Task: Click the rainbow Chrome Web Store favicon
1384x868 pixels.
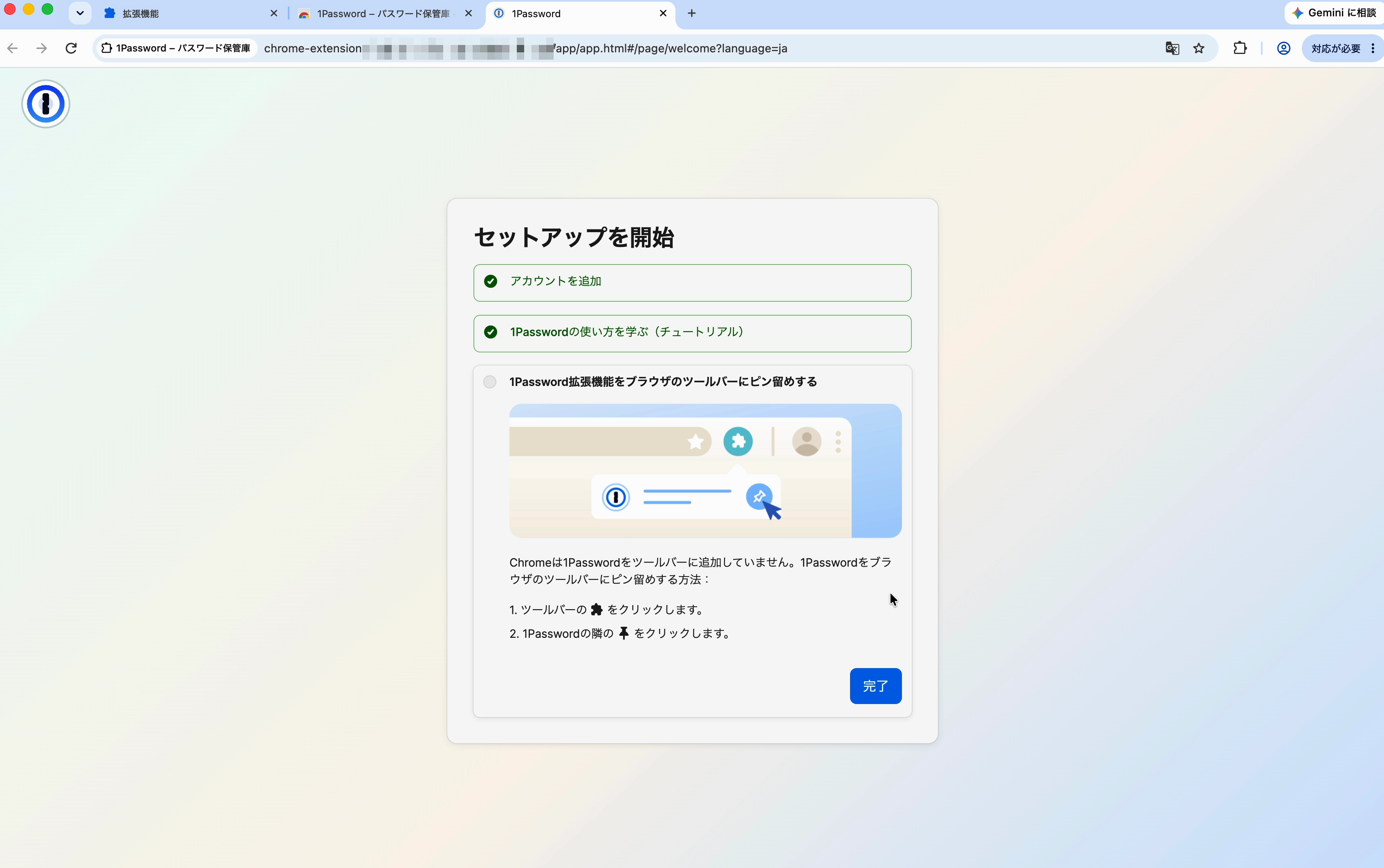Action: 304,13
